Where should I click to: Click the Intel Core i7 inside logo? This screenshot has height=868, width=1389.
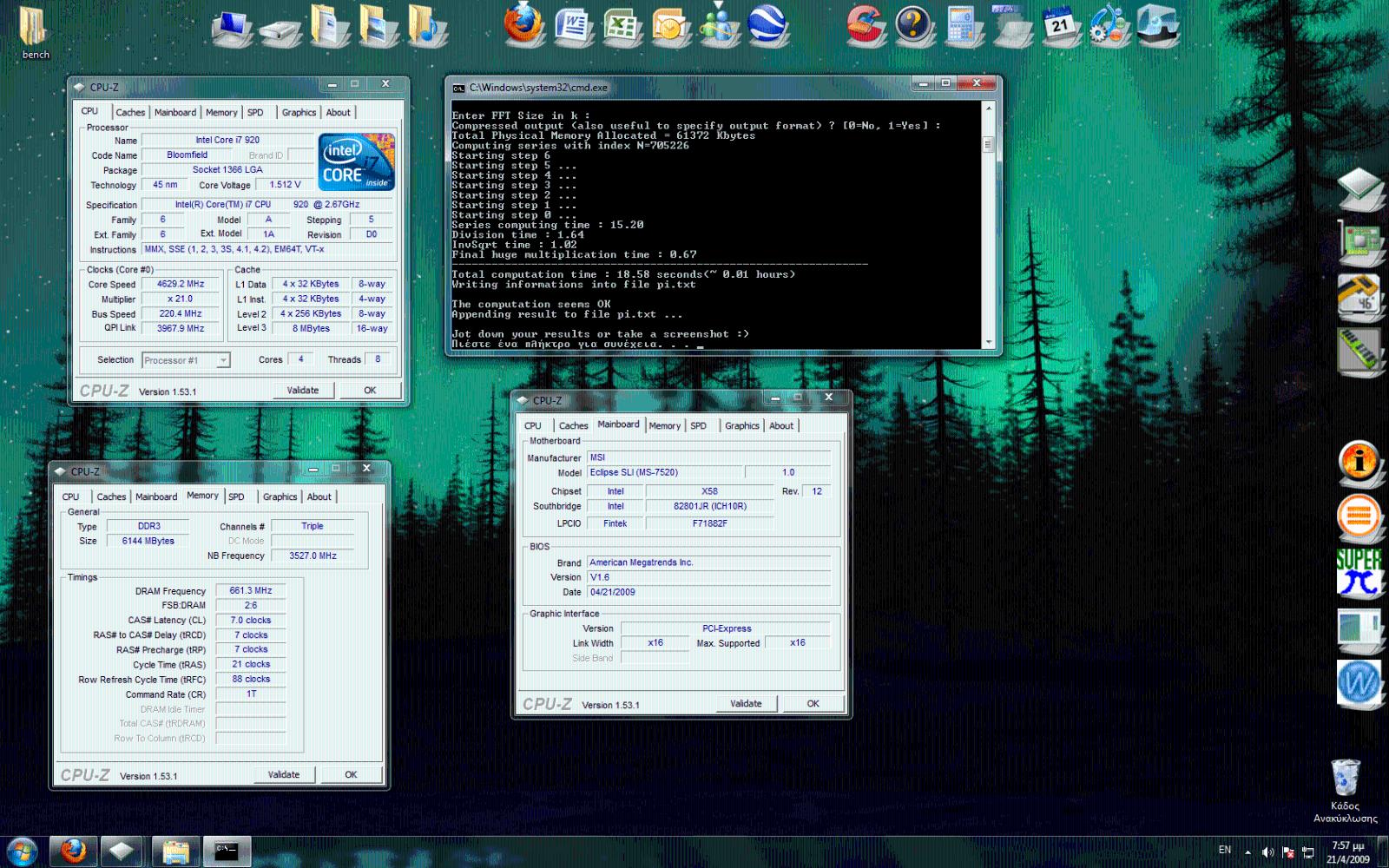[357, 162]
